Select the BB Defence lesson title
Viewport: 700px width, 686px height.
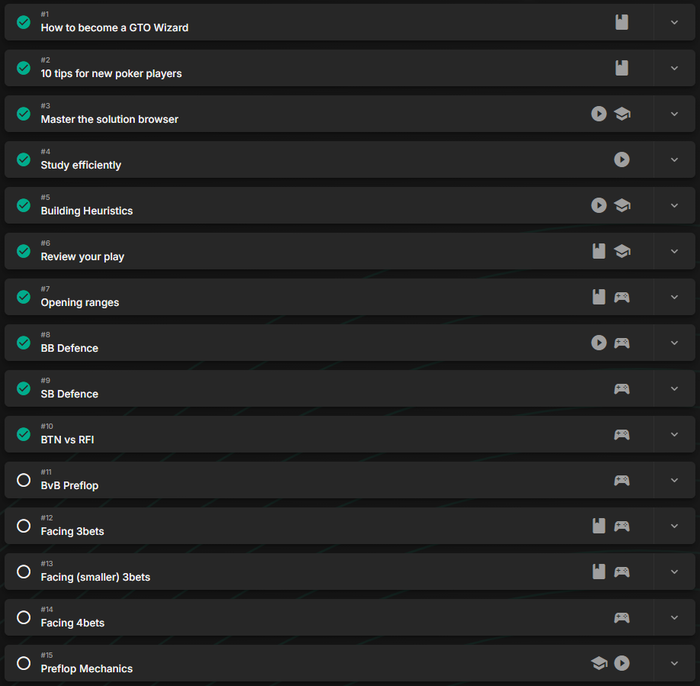(x=69, y=348)
